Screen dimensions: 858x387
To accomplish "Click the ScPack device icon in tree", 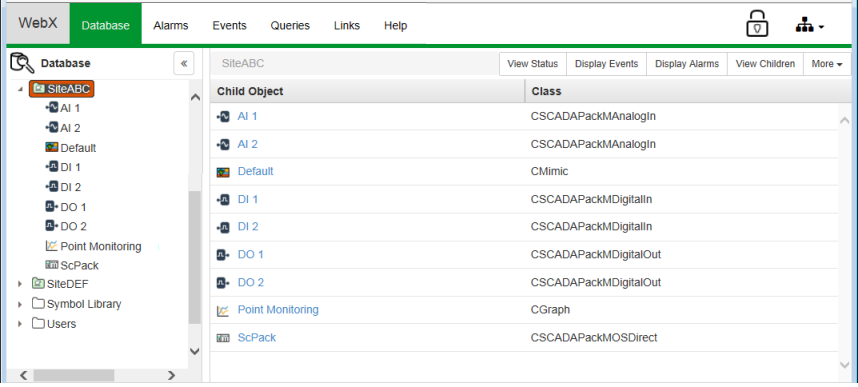I will (x=52, y=265).
